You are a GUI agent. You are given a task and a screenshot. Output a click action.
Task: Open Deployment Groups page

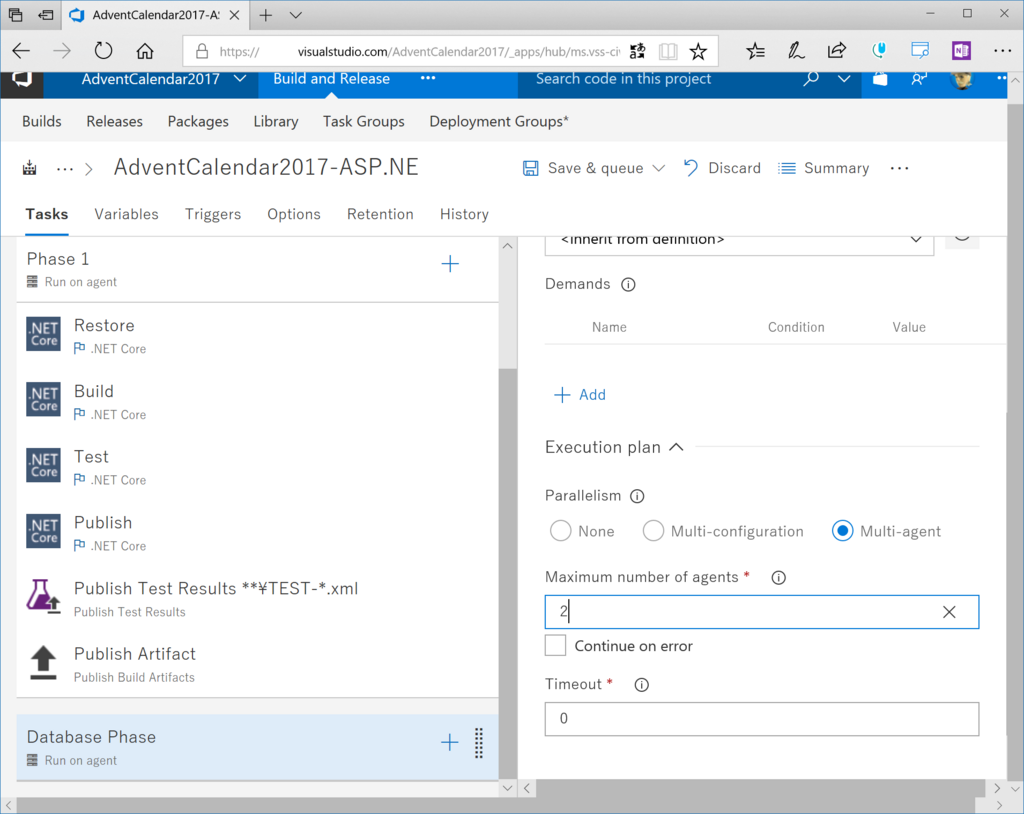[x=499, y=122]
